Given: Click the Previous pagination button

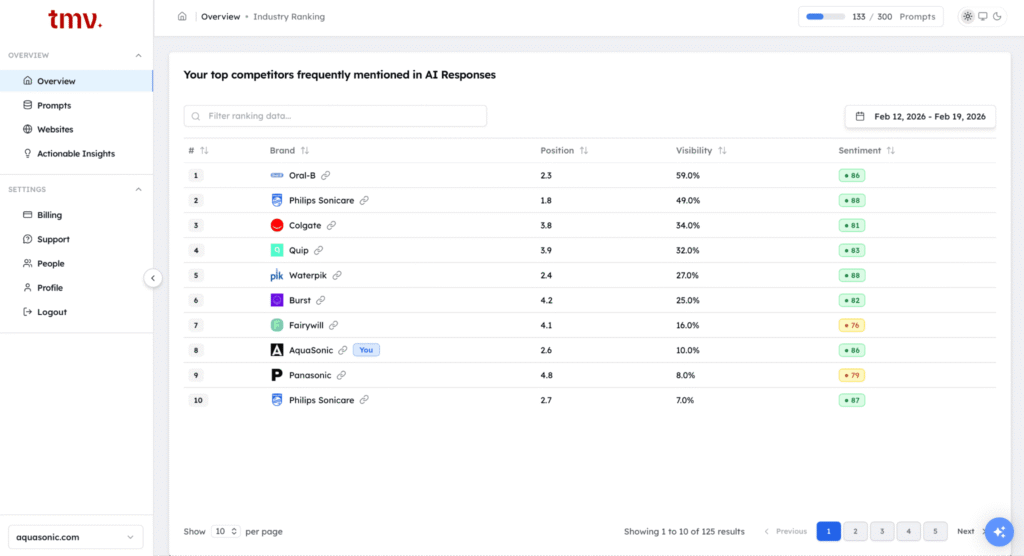Looking at the screenshot, I should [786, 531].
